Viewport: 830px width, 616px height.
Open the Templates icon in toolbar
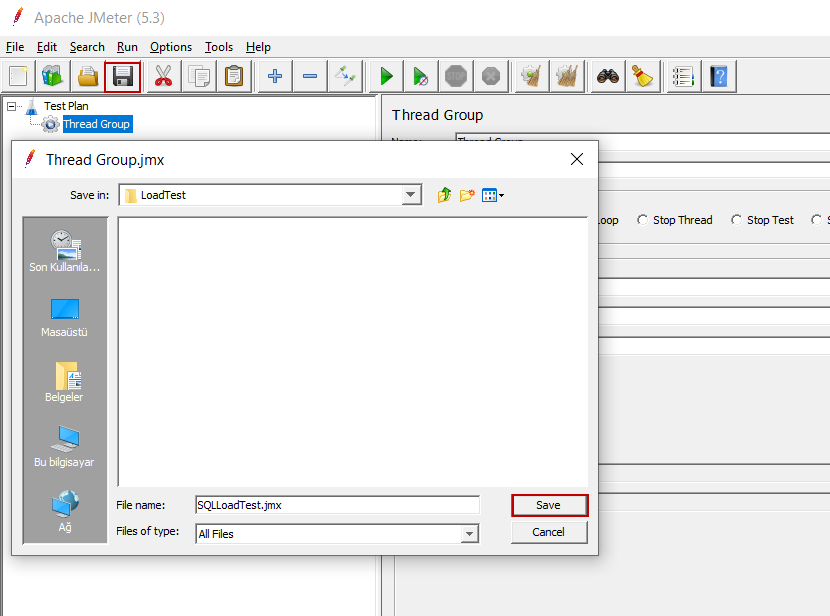[52, 76]
